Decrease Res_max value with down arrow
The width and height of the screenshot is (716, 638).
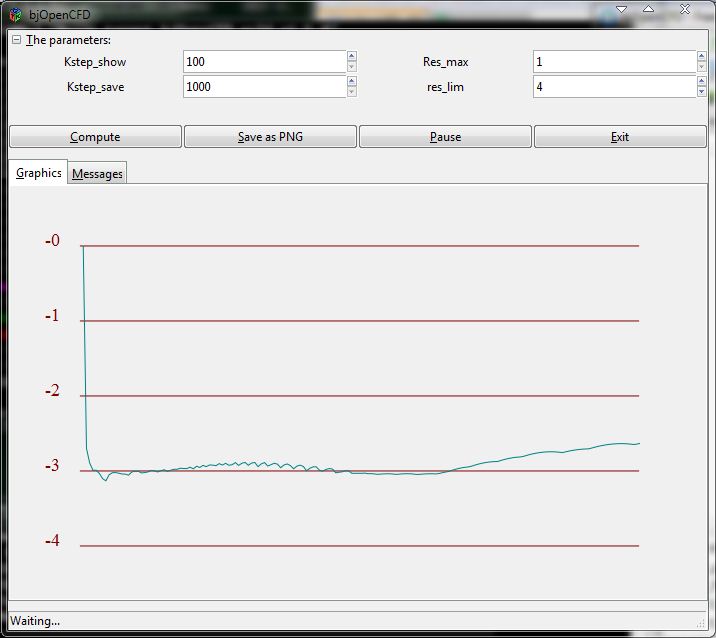tap(701, 67)
